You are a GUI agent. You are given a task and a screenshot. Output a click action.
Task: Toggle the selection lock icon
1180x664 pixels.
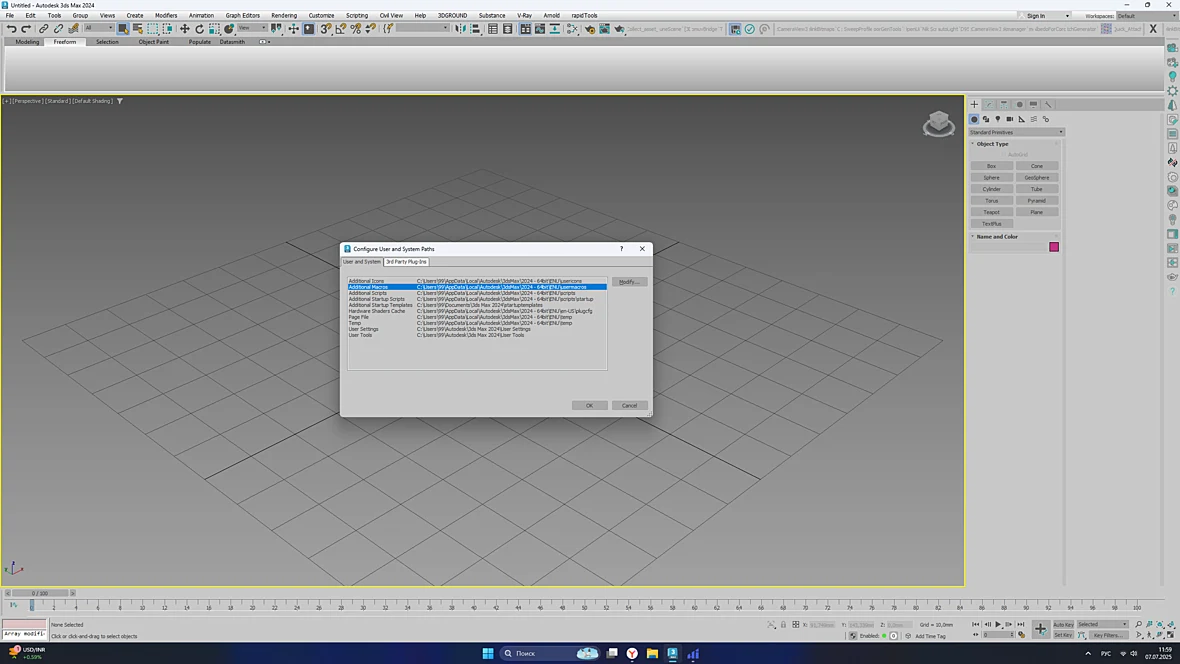783,625
